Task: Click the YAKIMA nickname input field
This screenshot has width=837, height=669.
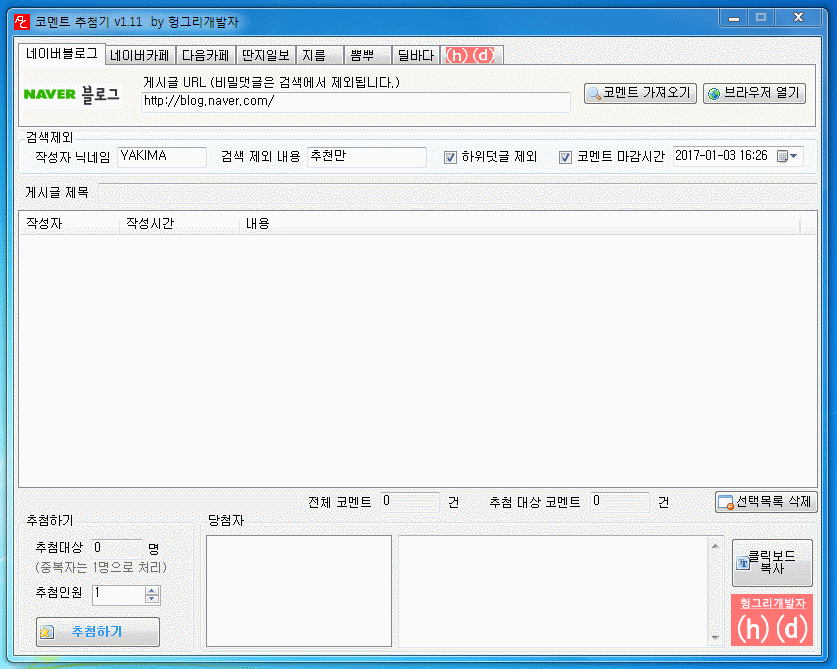Action: [160, 157]
